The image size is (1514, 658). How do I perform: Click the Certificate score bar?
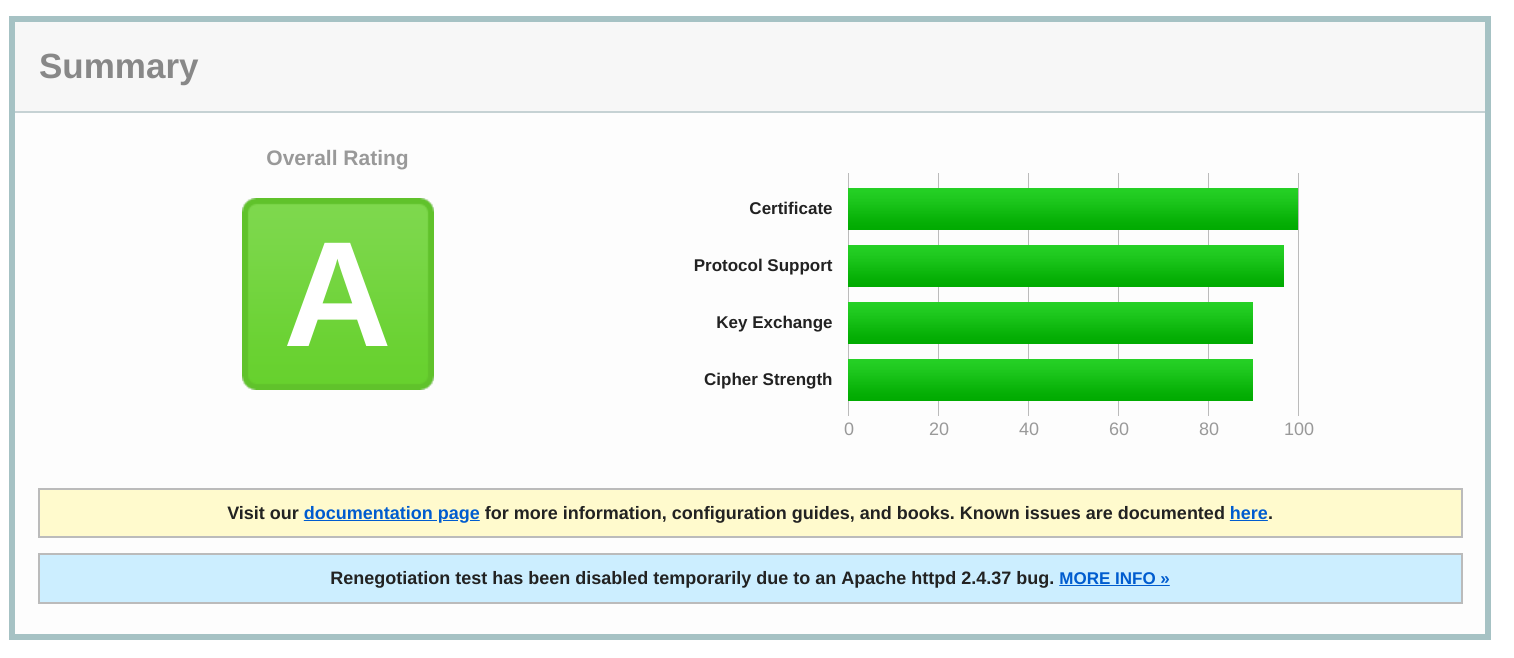(x=1073, y=209)
